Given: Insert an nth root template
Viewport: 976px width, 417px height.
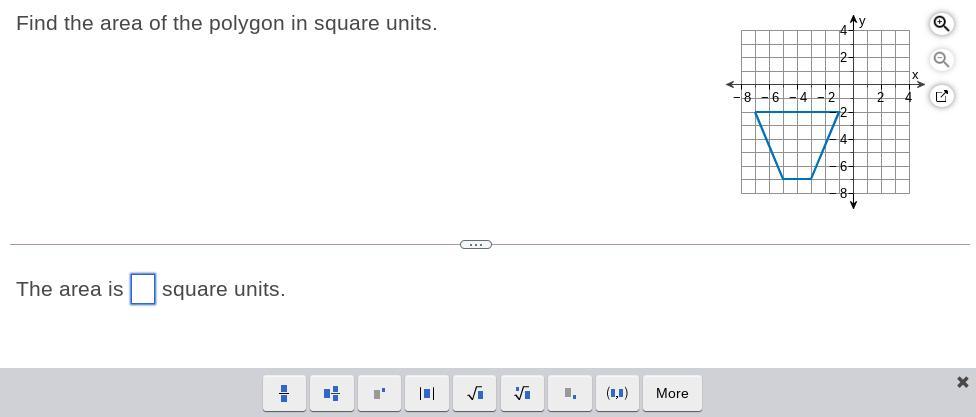Looking at the screenshot, I should [x=522, y=393].
